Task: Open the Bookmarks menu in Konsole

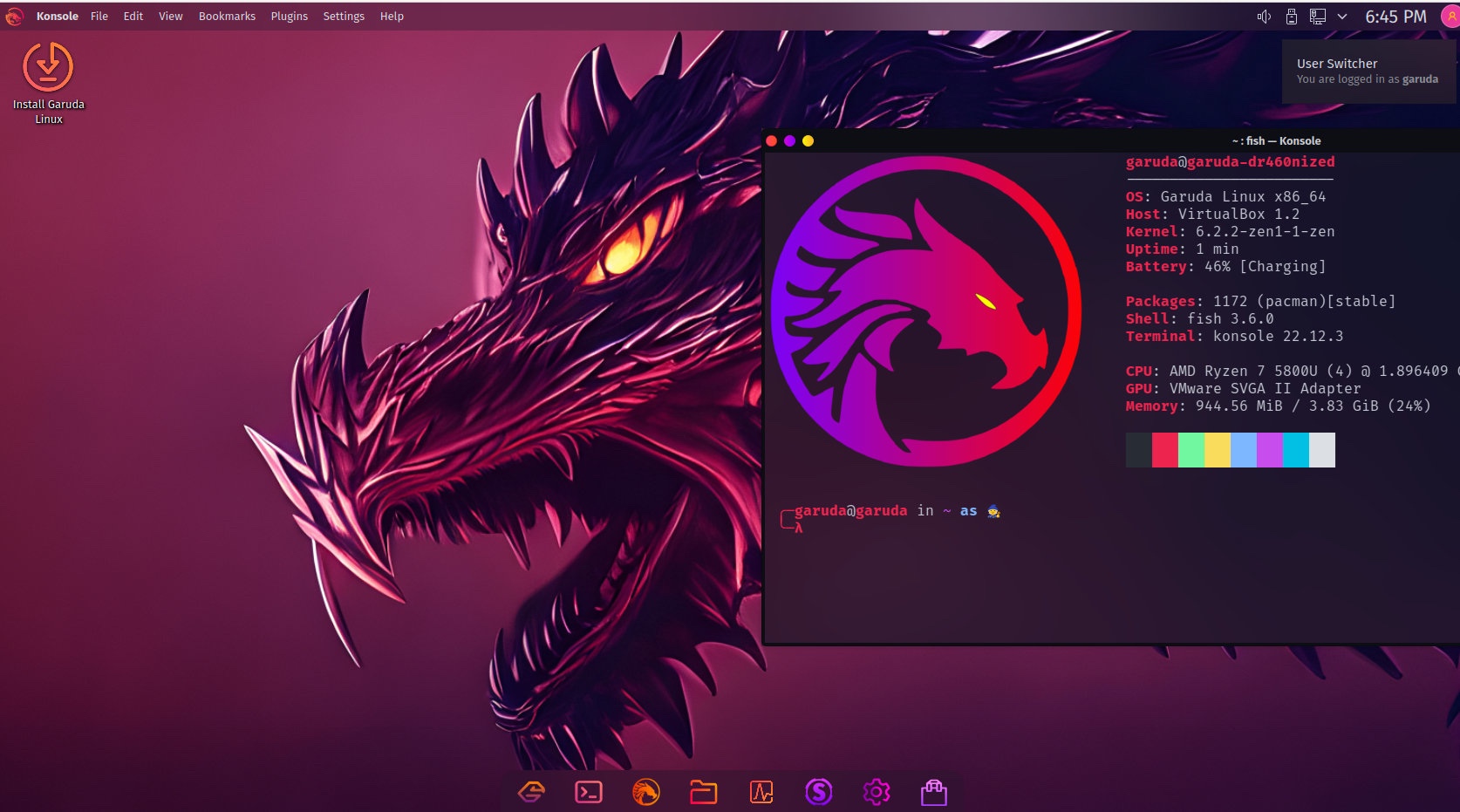Action: tap(226, 16)
